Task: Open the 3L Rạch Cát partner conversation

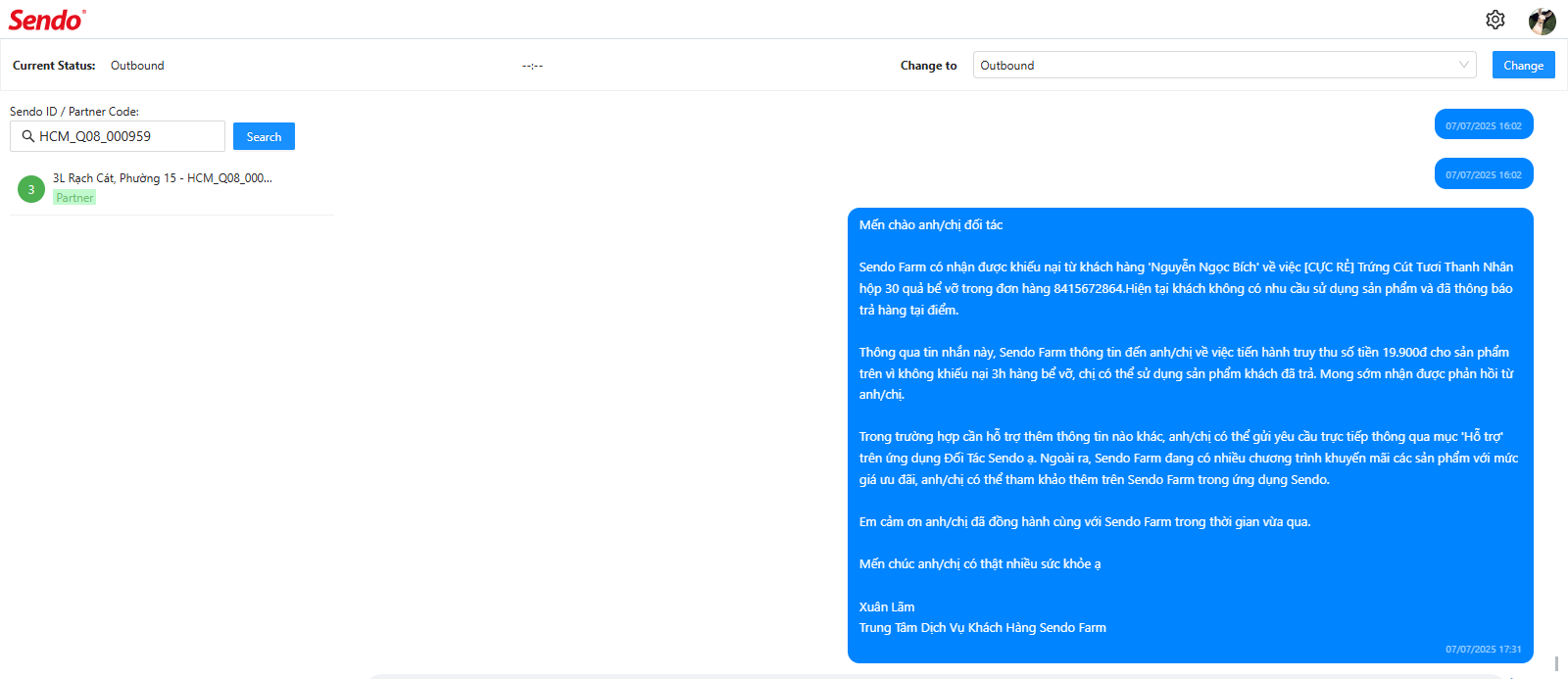Action: [171, 188]
